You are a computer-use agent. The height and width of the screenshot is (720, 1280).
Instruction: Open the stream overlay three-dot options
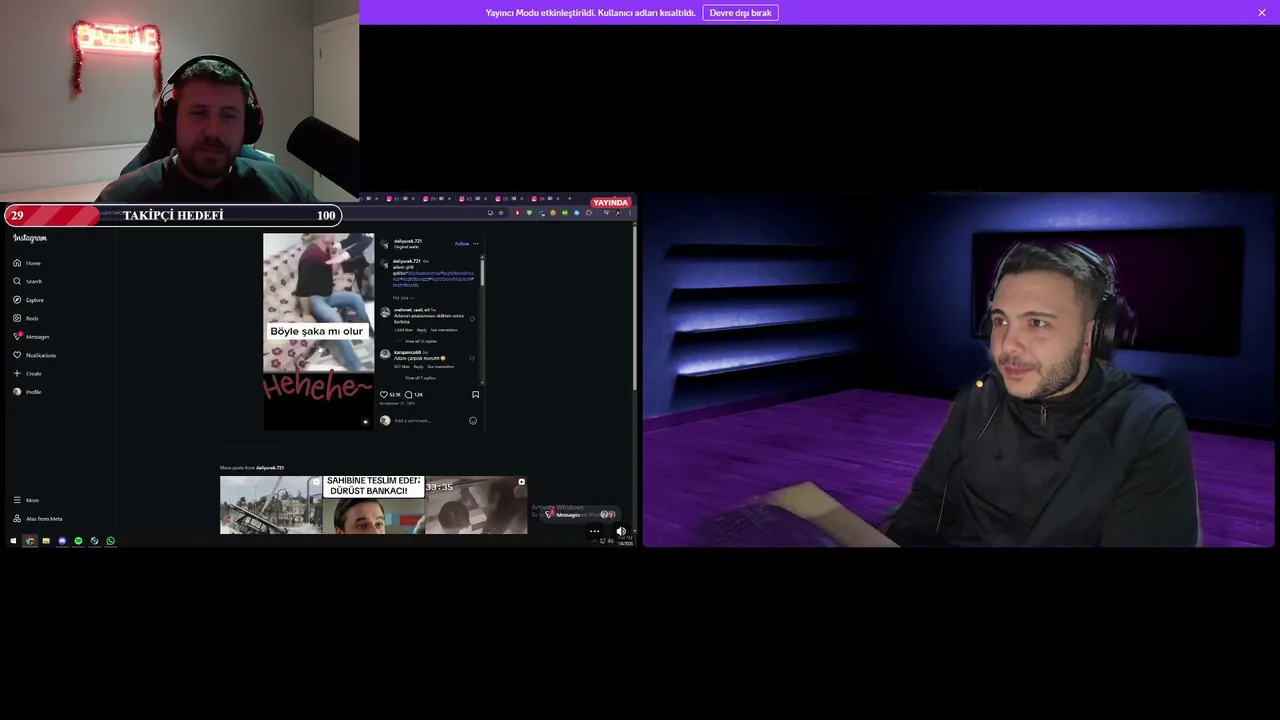pos(594,531)
